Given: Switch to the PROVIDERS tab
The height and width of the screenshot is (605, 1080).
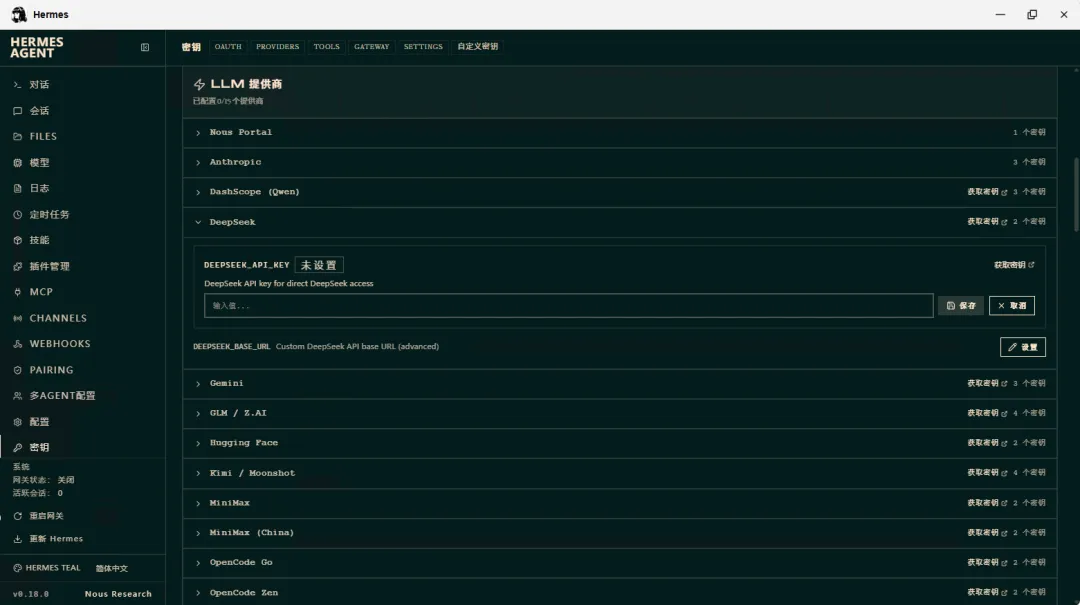Looking at the screenshot, I should [278, 47].
